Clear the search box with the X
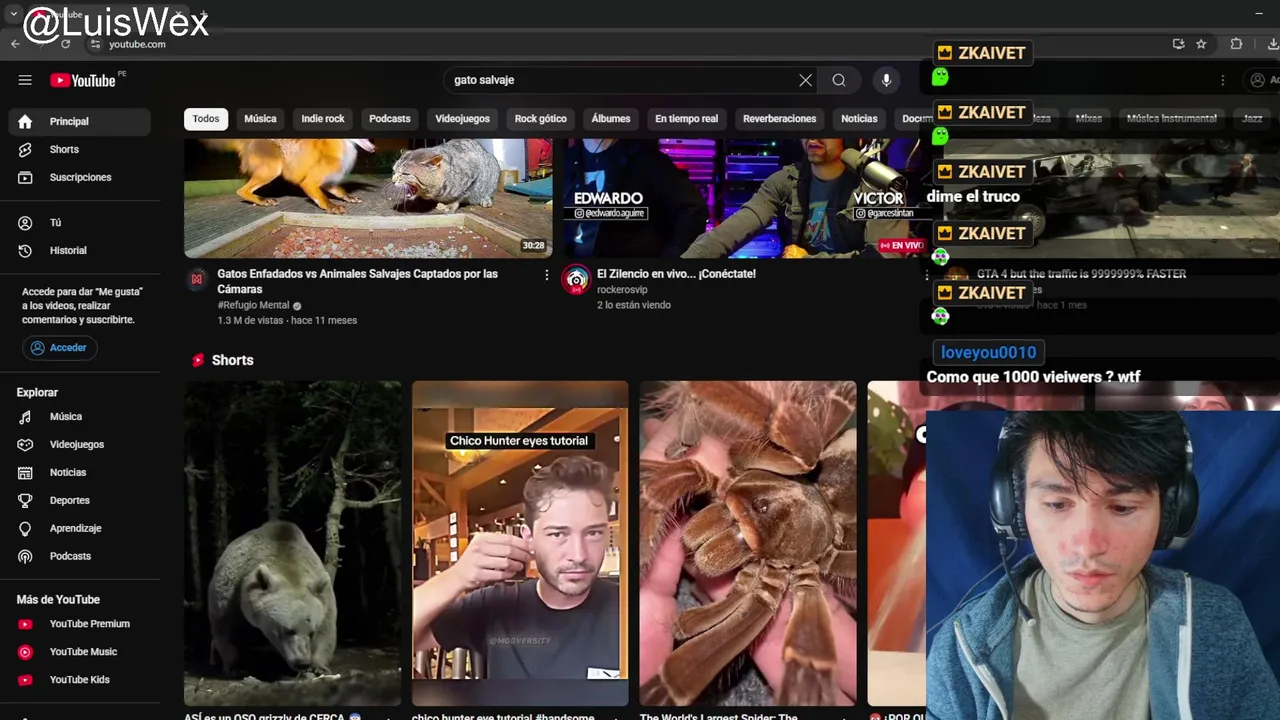Image resolution: width=1280 pixels, height=720 pixels. point(806,80)
